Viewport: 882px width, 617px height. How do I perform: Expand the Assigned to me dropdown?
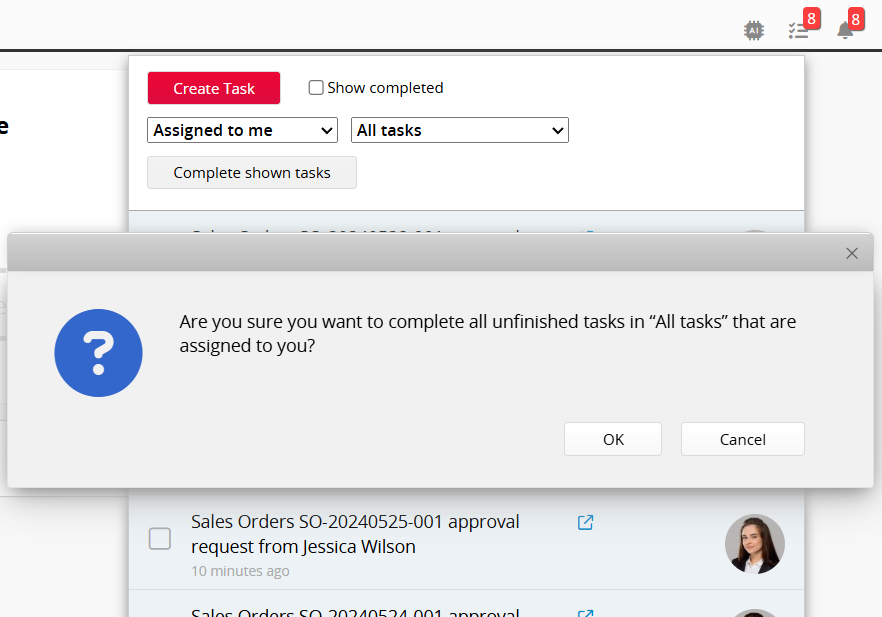(243, 130)
